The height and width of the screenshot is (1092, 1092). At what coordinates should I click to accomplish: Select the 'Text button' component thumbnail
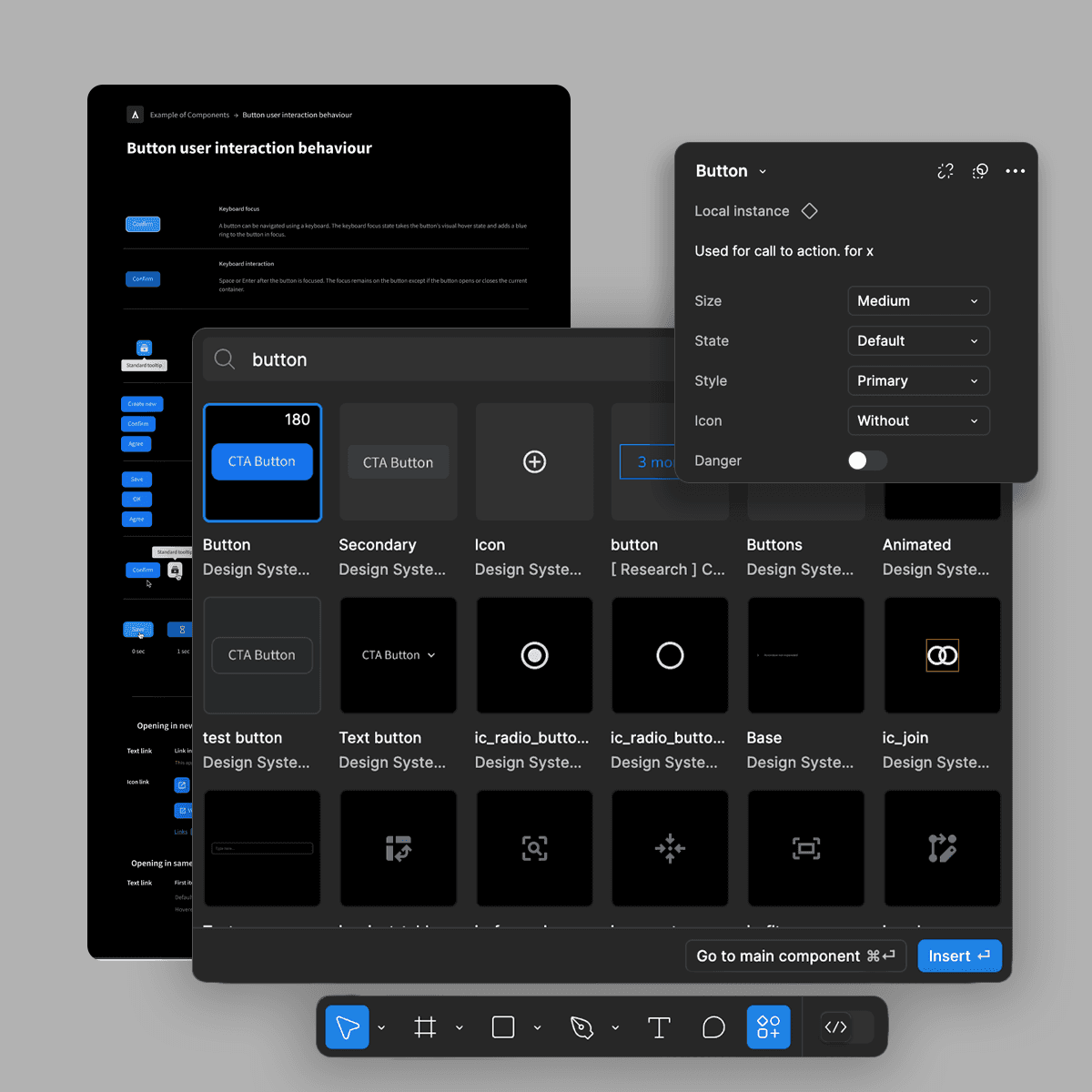(398, 655)
